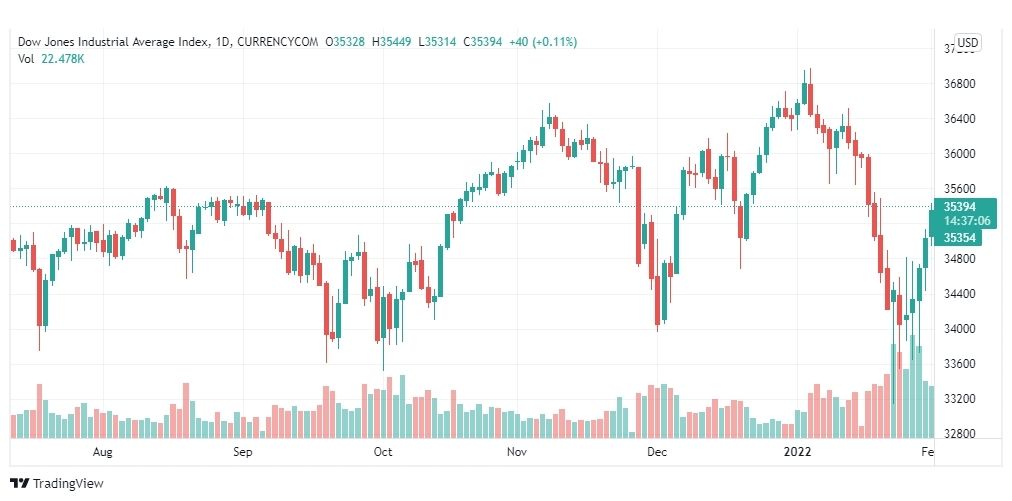Click the 1D interval label in legend
Image resolution: width=1012 pixels, height=501 pixels.
click(x=222, y=42)
